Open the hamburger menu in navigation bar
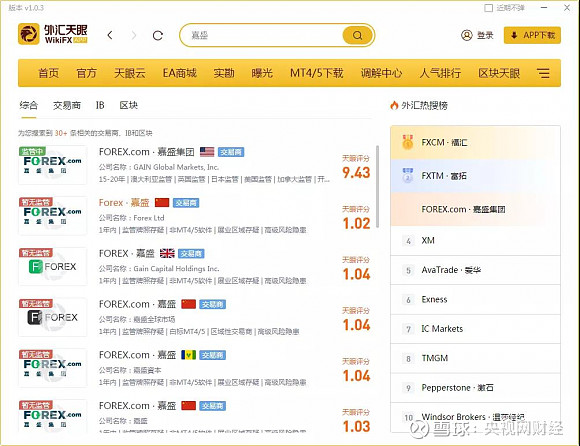580x446 pixels. (x=543, y=73)
